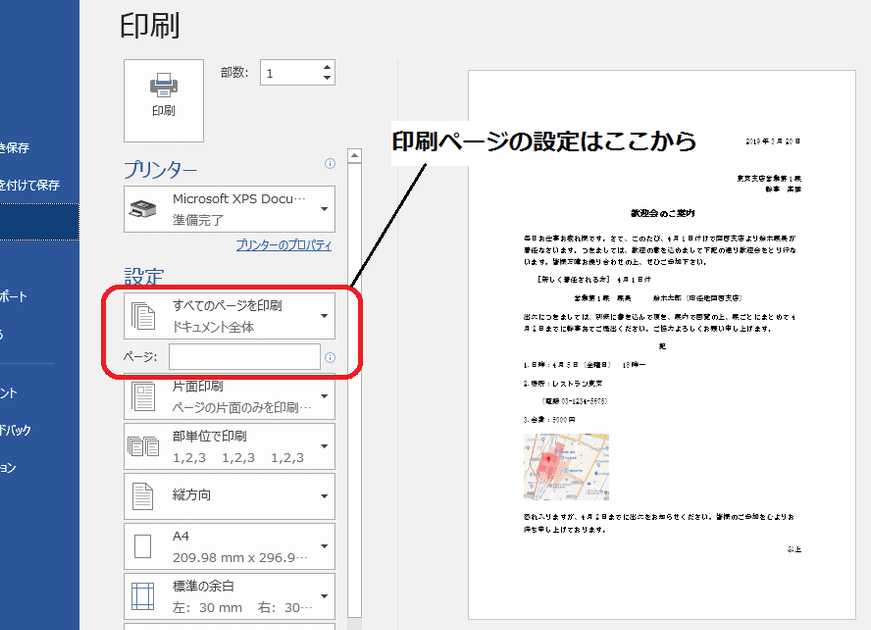This screenshot has width=871, height=630.
Task: Select the ョン (Options) sidebar item
Action: 8,467
